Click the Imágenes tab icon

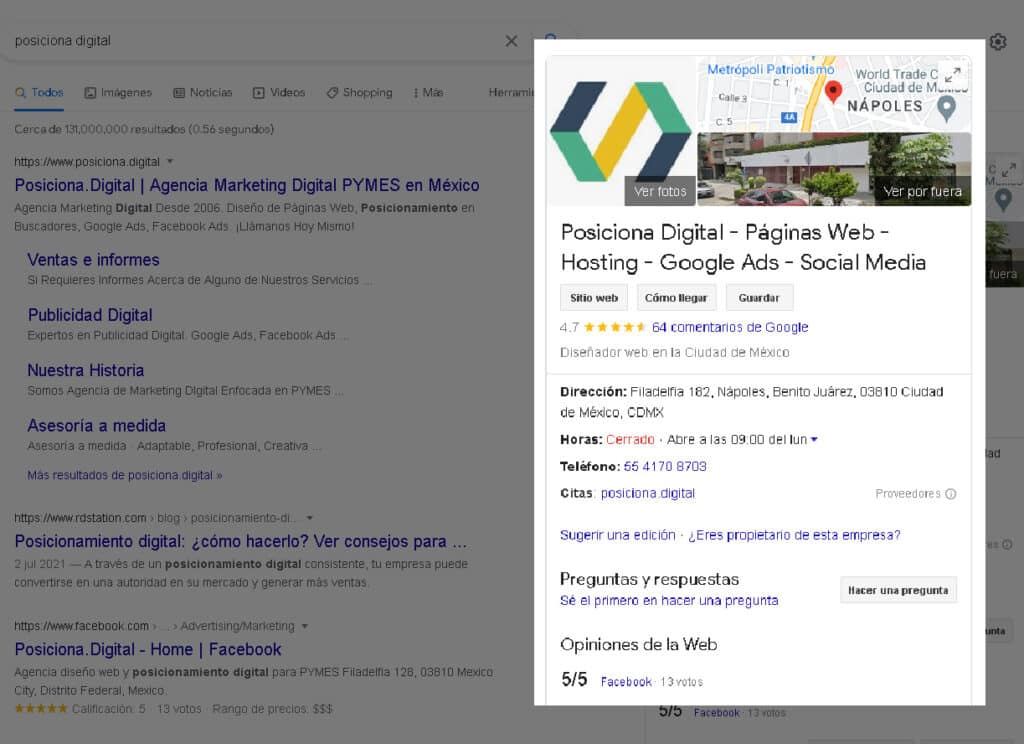[90, 93]
